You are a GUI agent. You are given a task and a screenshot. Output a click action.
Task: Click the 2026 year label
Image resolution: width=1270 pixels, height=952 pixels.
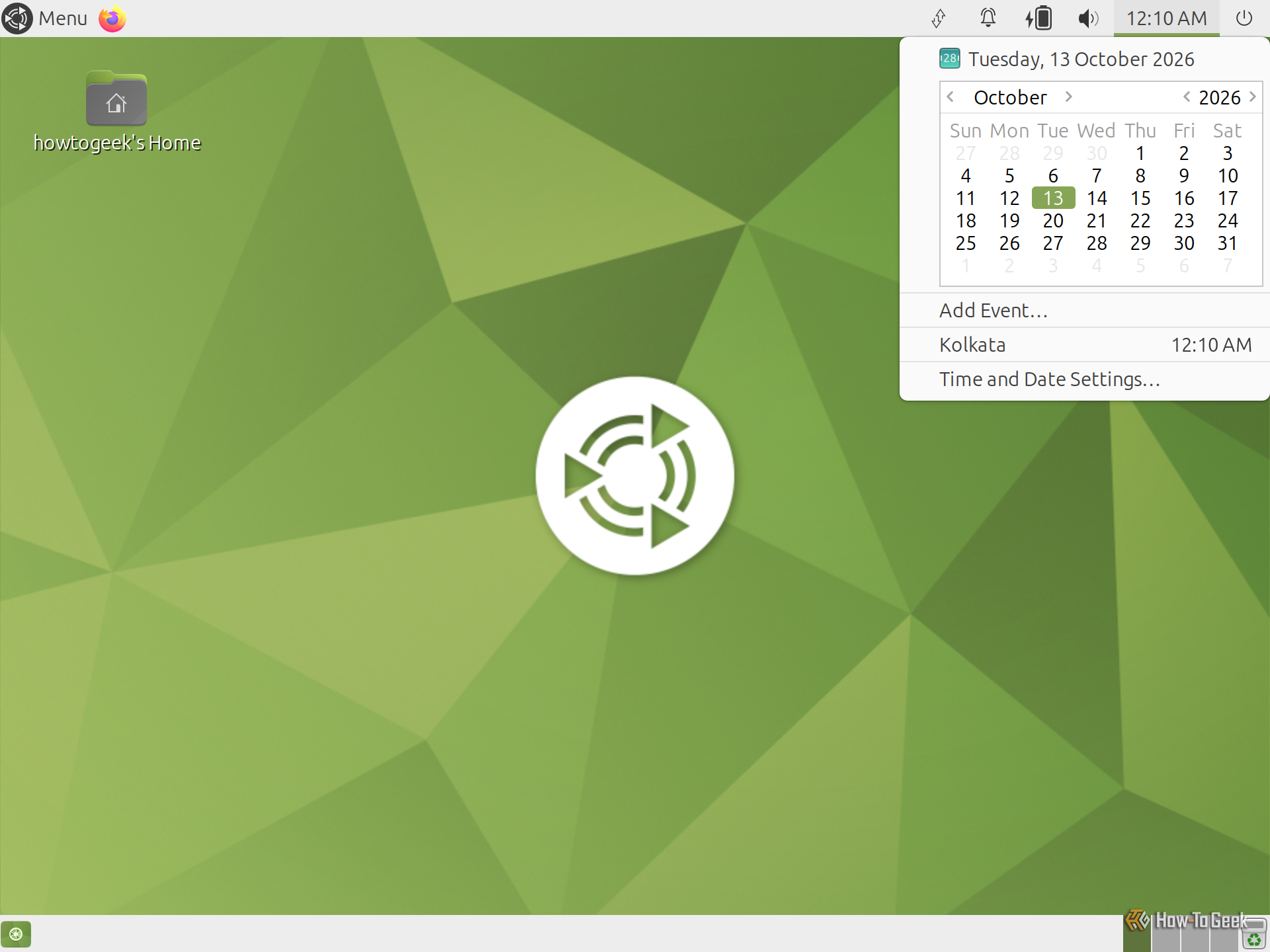point(1220,97)
